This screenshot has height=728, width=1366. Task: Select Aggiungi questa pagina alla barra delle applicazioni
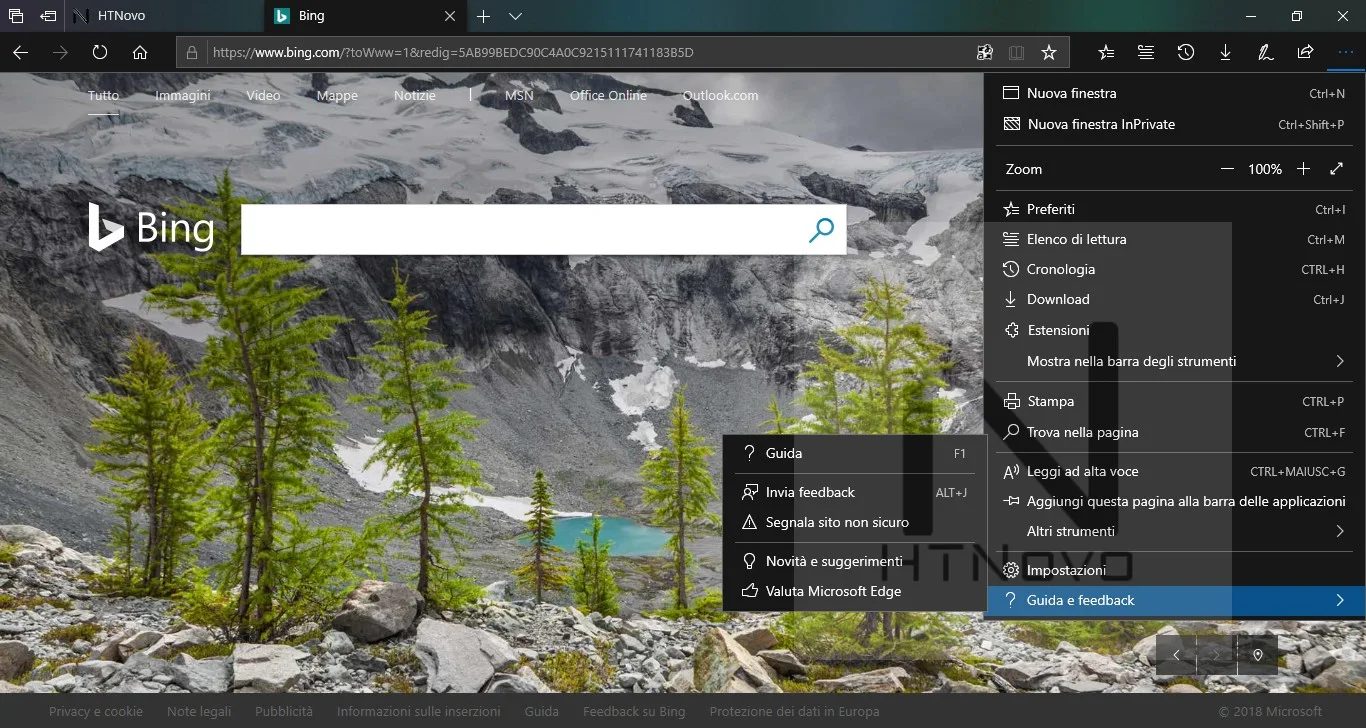(x=1175, y=501)
